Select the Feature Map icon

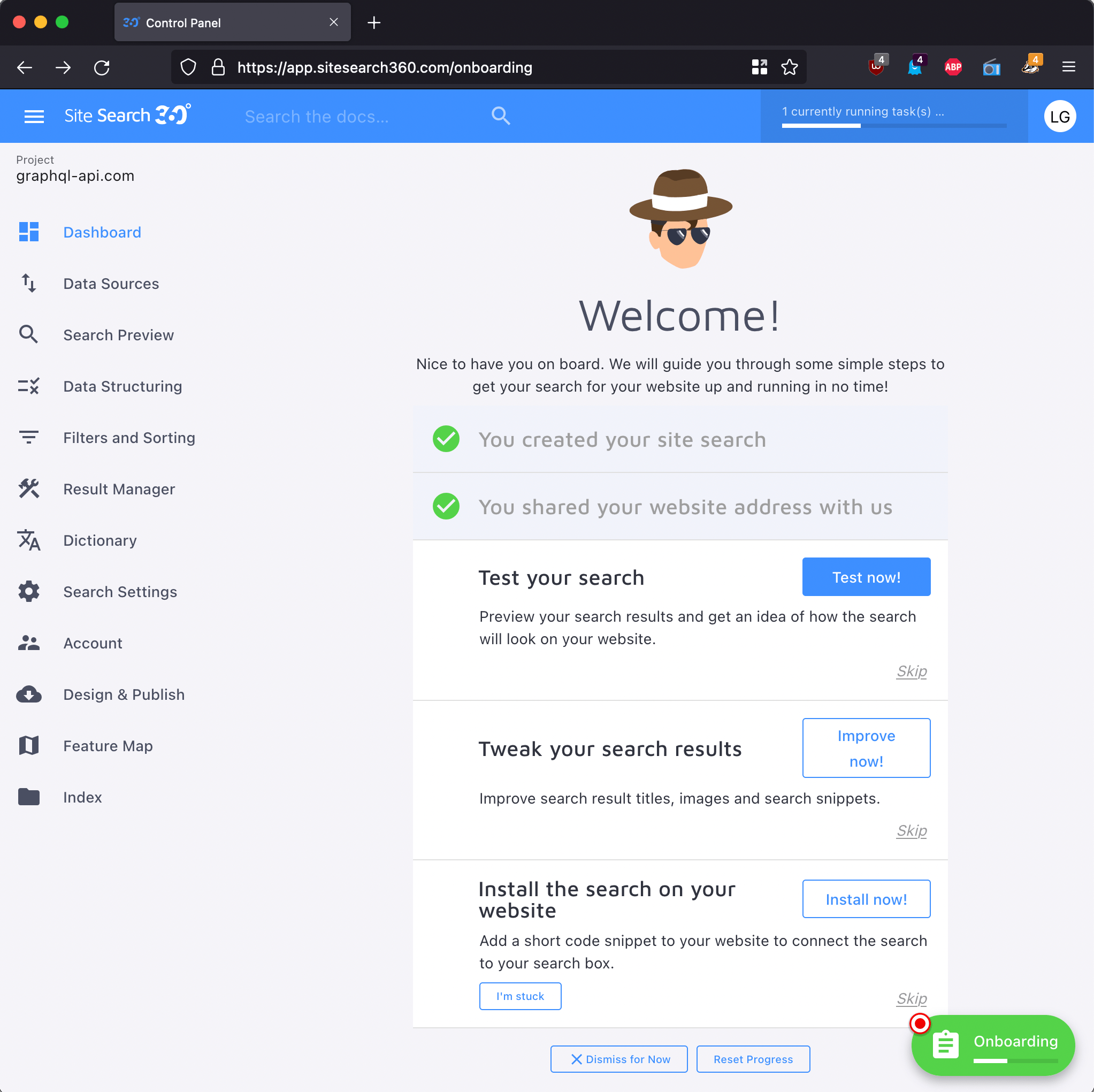[x=29, y=745]
